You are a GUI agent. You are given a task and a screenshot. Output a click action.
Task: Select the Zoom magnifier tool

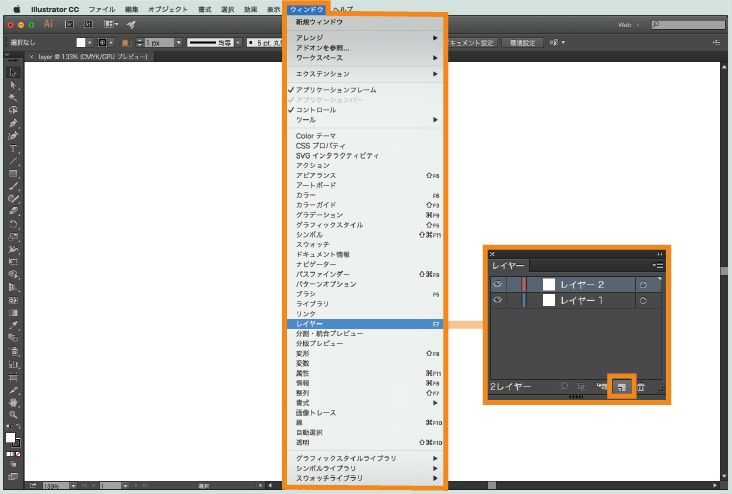pos(13,415)
